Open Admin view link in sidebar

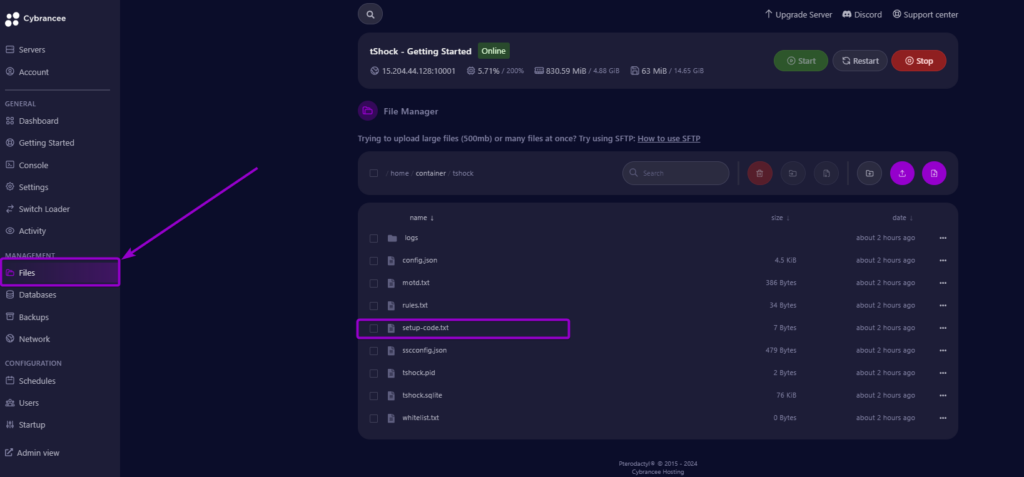[x=32, y=453]
